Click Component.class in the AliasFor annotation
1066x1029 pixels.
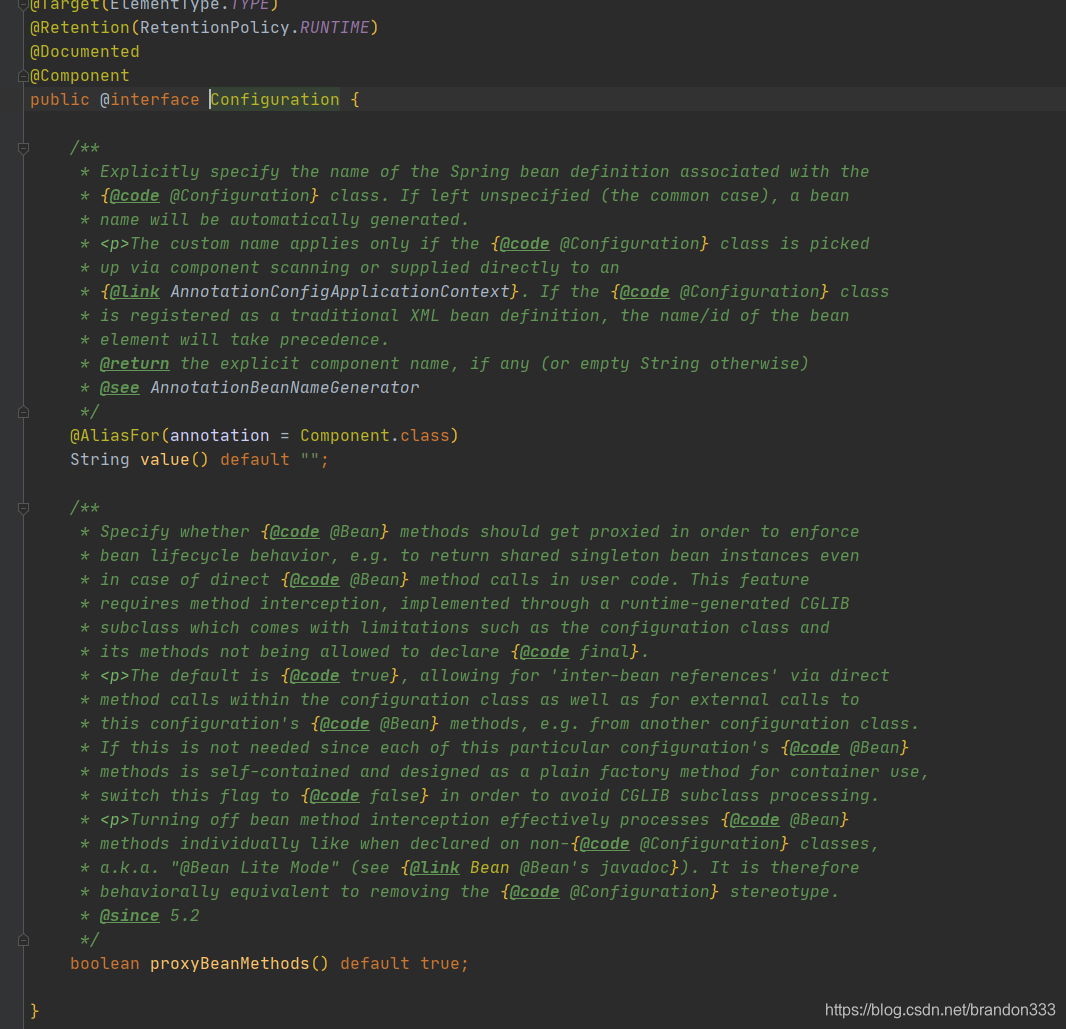pyautogui.click(x=375, y=436)
